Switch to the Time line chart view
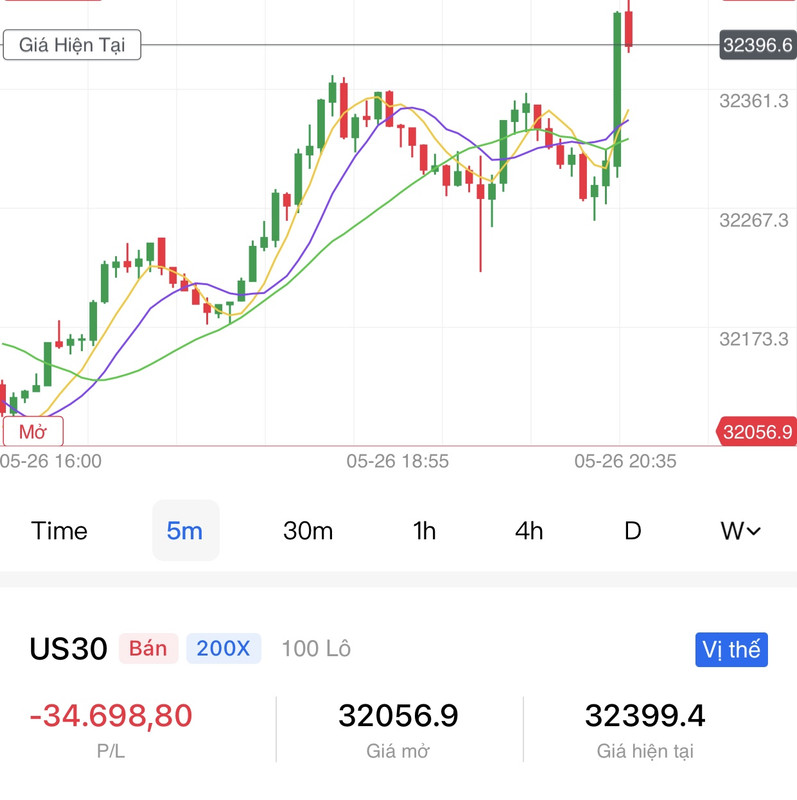This screenshot has height=800, width=797. click(59, 531)
